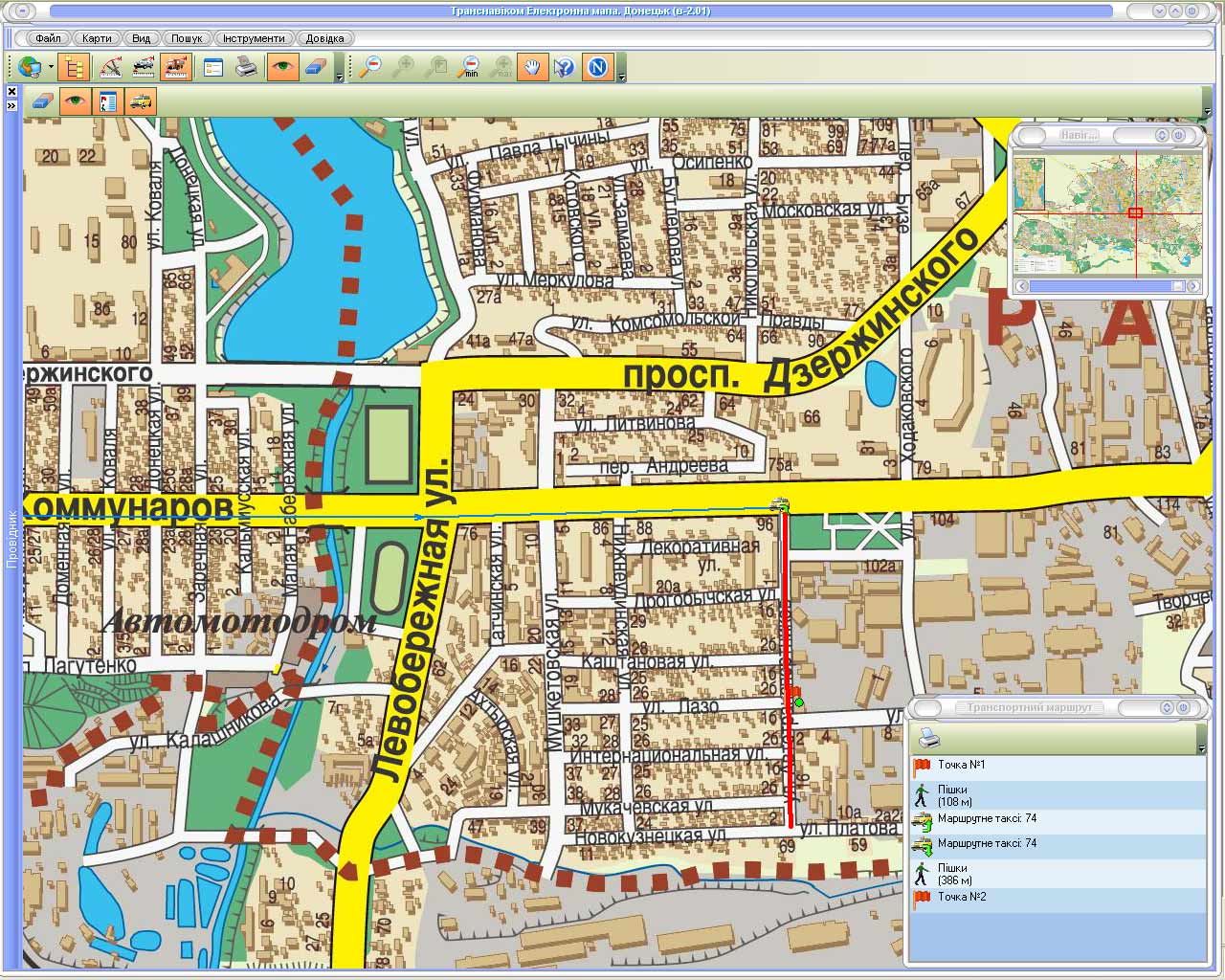Open the context help pointer tool
Viewport: 1225px width, 980px height.
pyautogui.click(x=565, y=67)
